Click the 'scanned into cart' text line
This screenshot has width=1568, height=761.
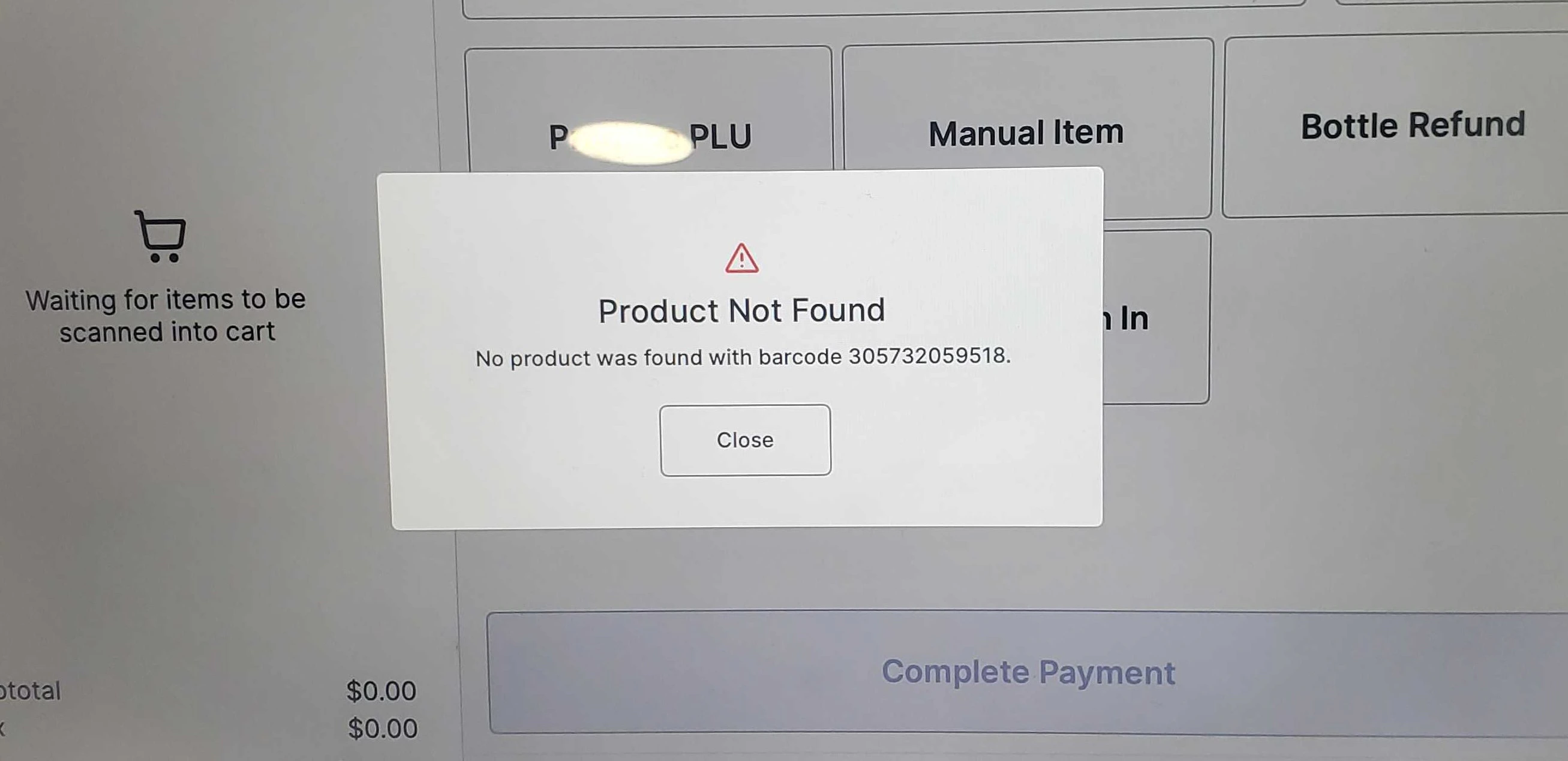tap(167, 332)
